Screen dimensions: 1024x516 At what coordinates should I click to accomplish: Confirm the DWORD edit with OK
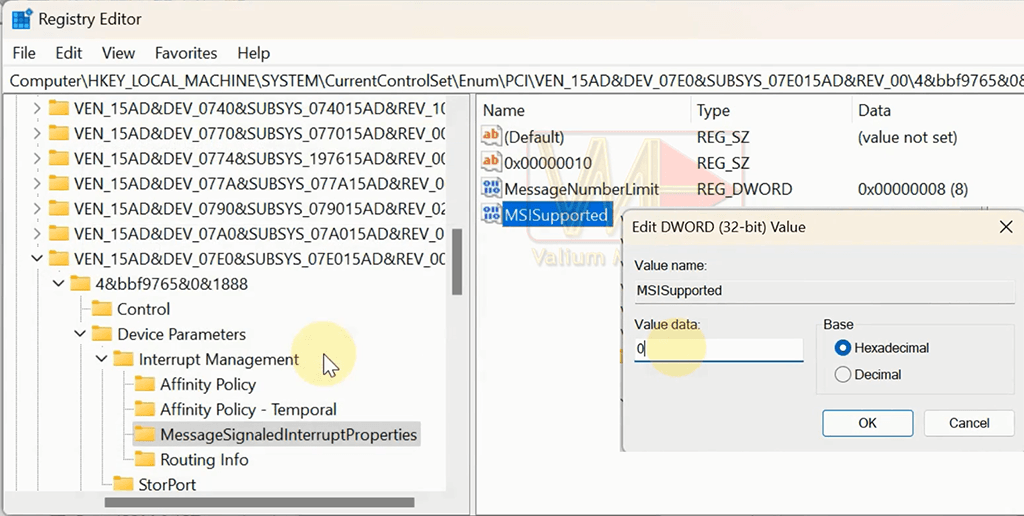[867, 423]
